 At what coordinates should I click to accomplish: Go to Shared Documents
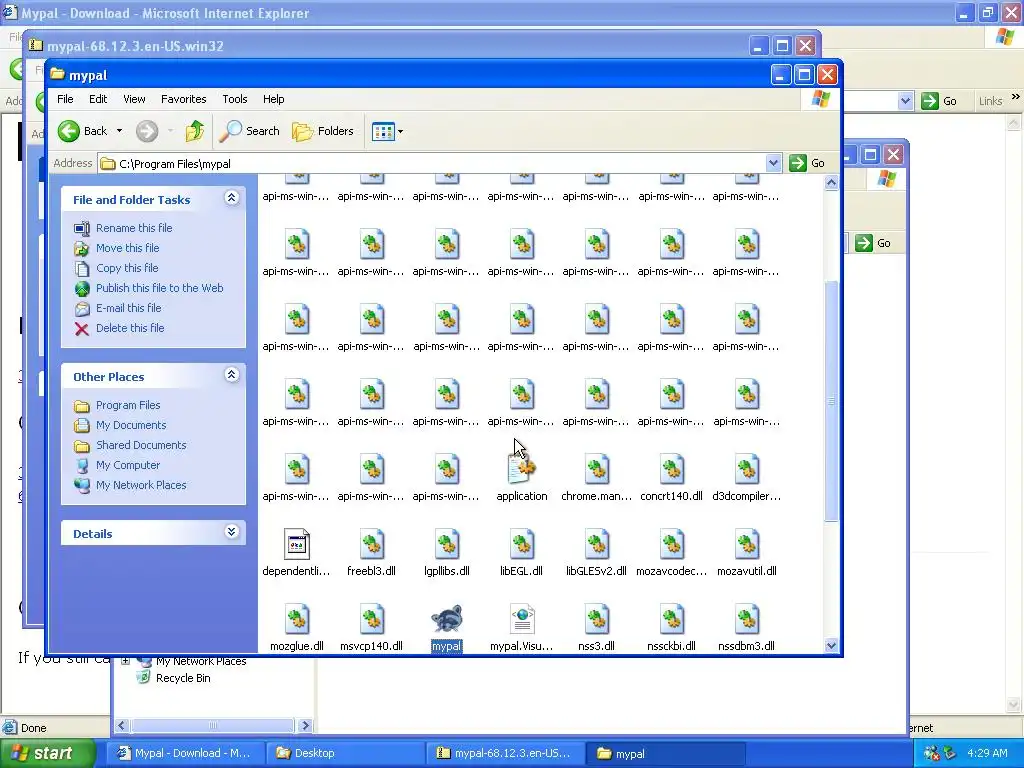coord(141,445)
